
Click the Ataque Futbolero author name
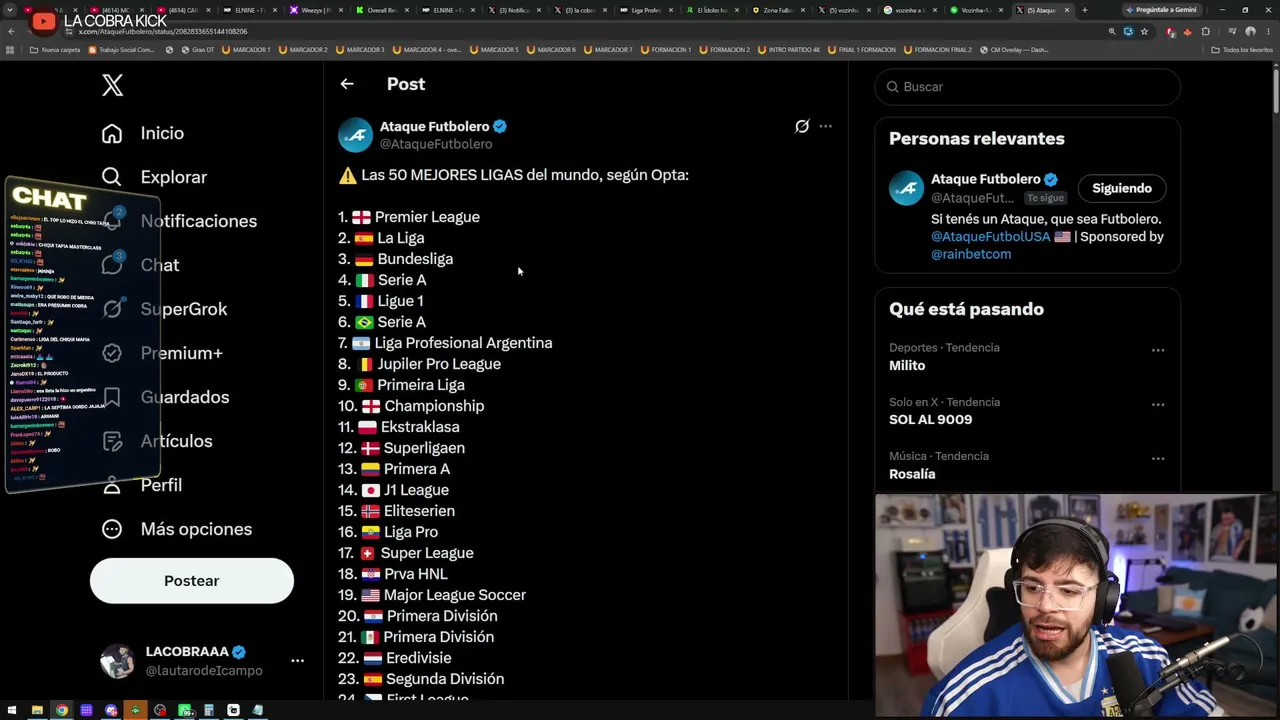coord(435,126)
